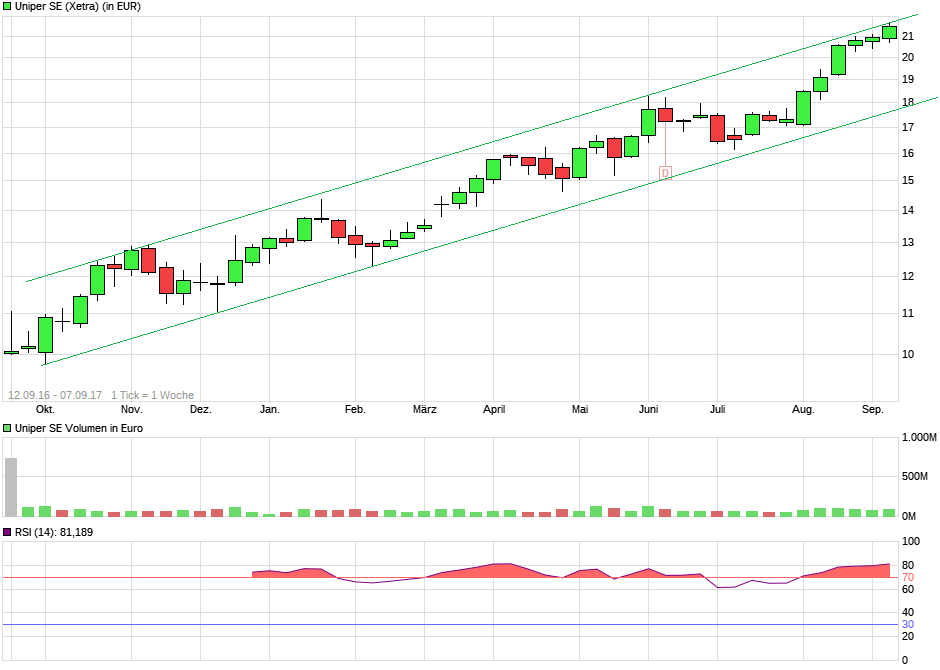The width and height of the screenshot is (940, 670).
Task: Click the red RSI threshold label 70
Action: pyautogui.click(x=908, y=578)
